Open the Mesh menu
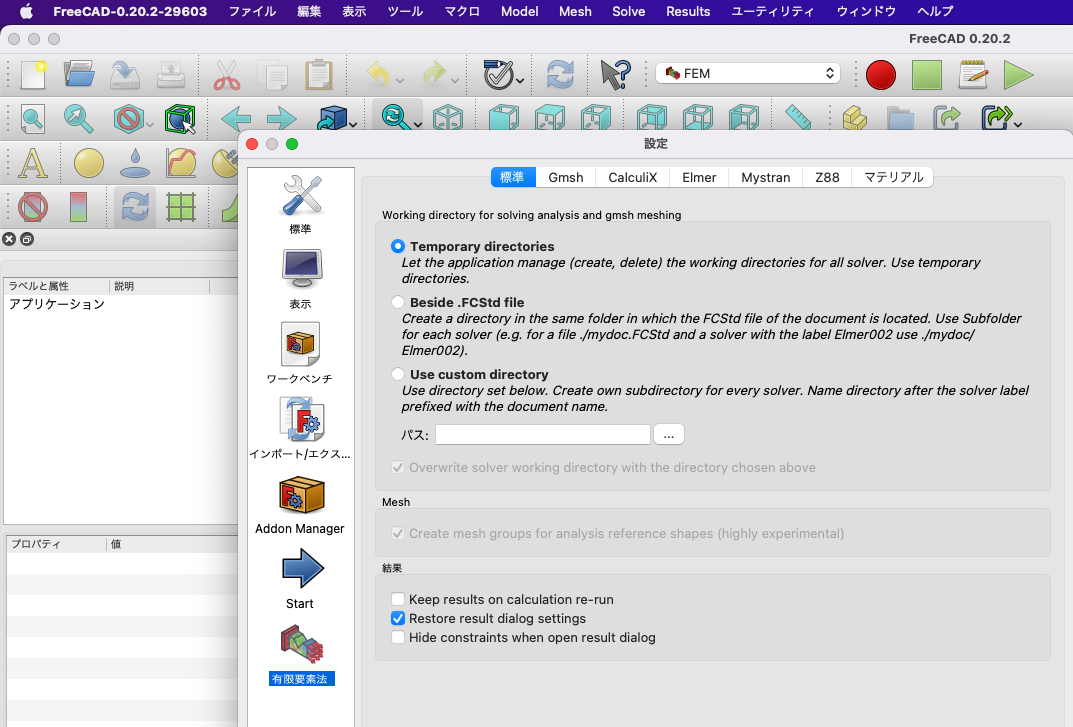This screenshot has height=727, width=1073. (x=575, y=12)
